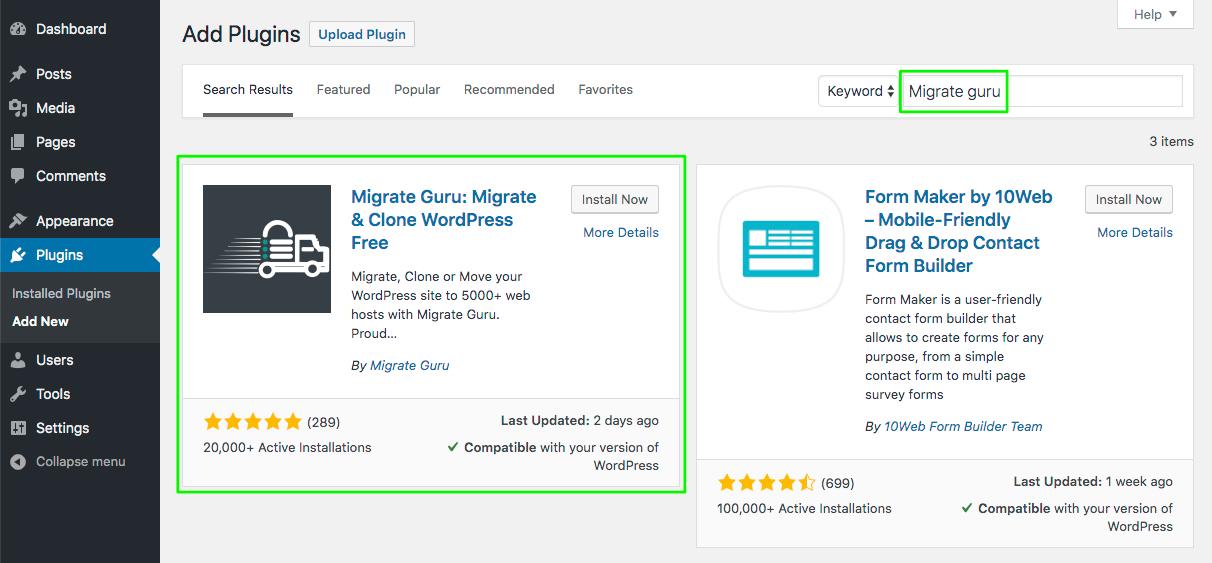The width and height of the screenshot is (1212, 563).
Task: Click the Appearance paintbrush icon
Action: [18, 221]
